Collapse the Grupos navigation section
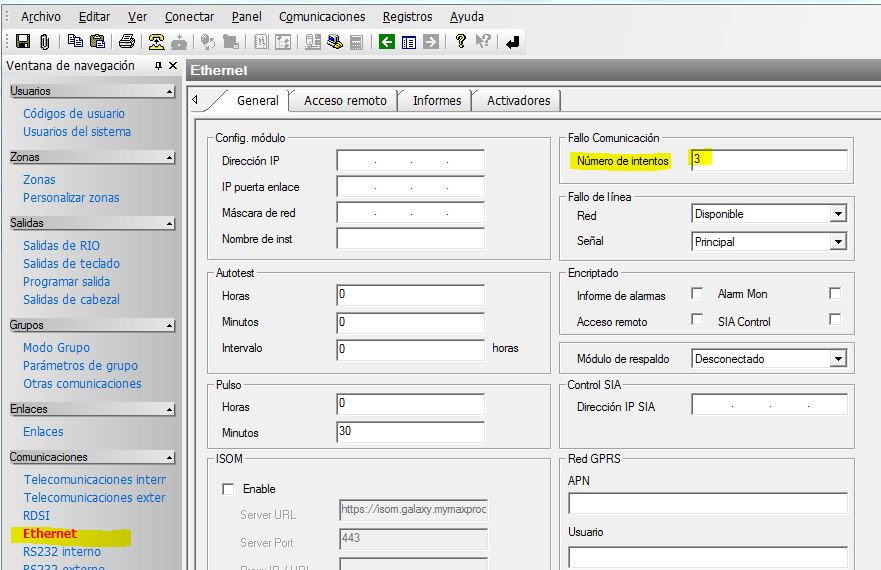This screenshot has height=570, width=881. (x=169, y=325)
